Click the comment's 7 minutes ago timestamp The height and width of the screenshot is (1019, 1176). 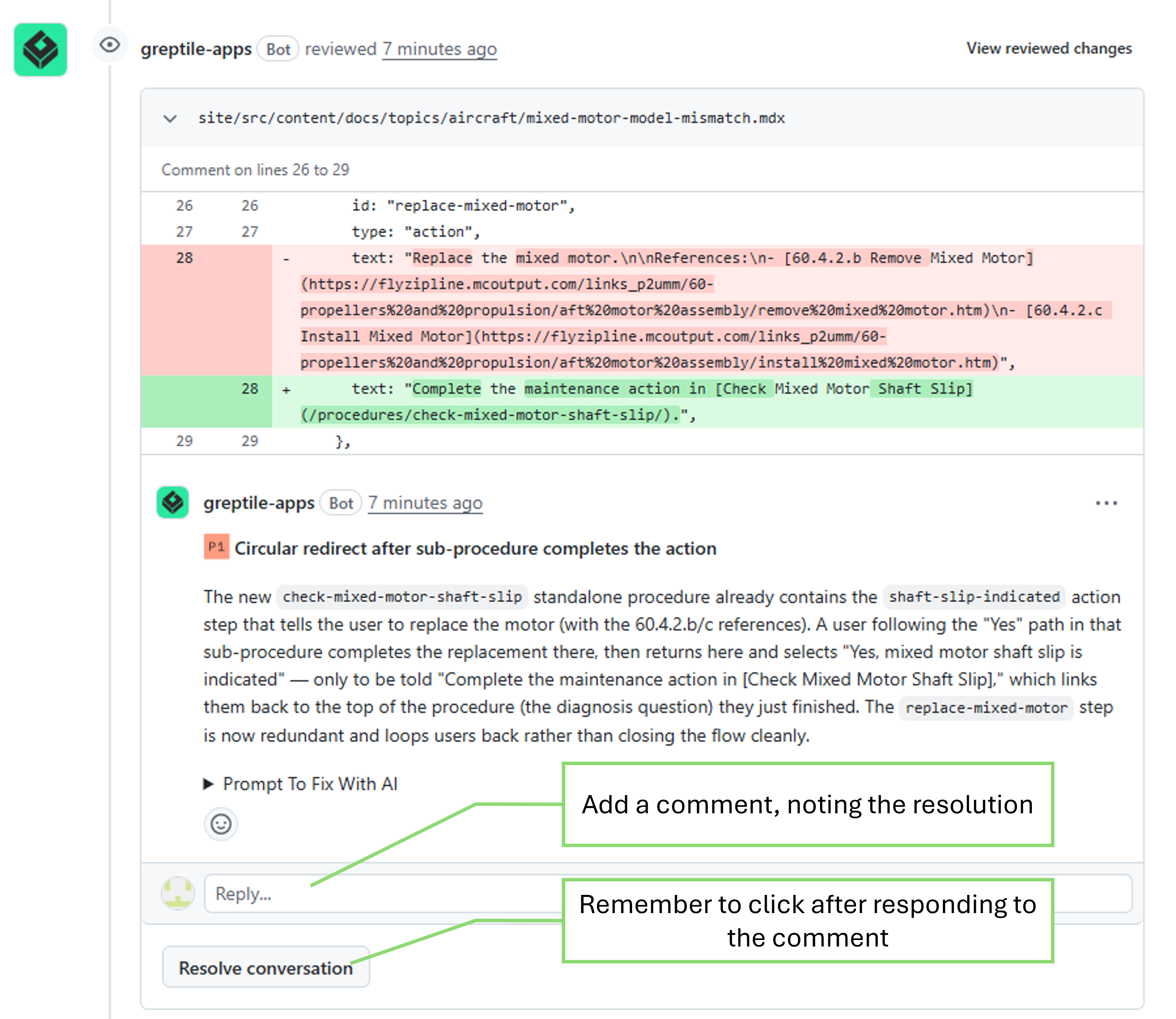coord(425,503)
